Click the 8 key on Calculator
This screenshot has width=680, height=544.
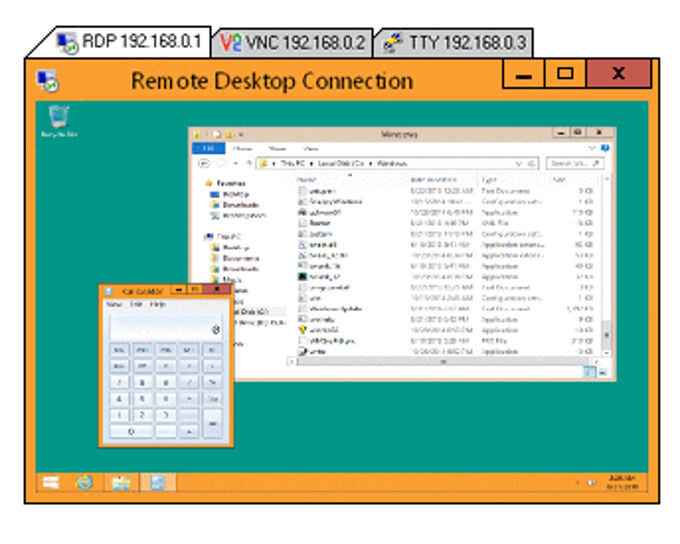click(142, 382)
